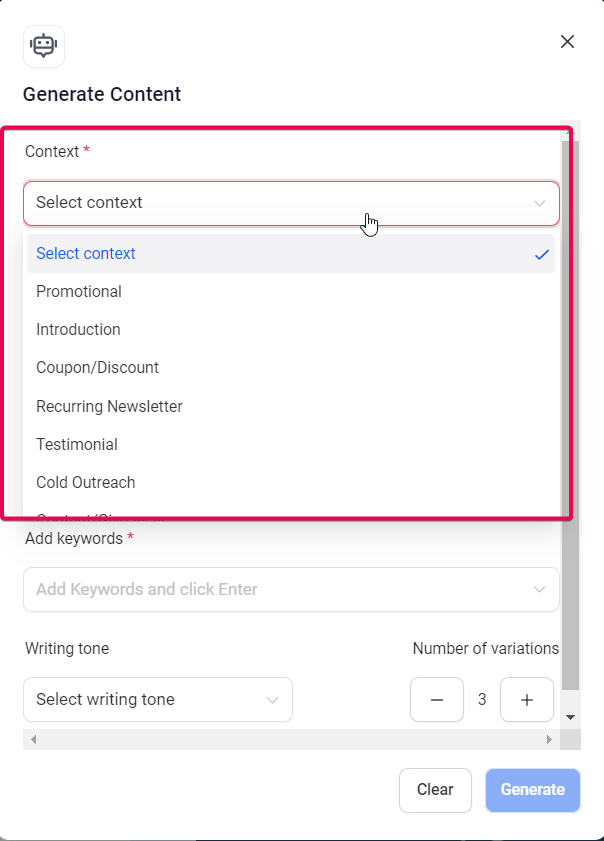
Task: Click the horizontal scrollbar right arrow
Action: coord(549,740)
